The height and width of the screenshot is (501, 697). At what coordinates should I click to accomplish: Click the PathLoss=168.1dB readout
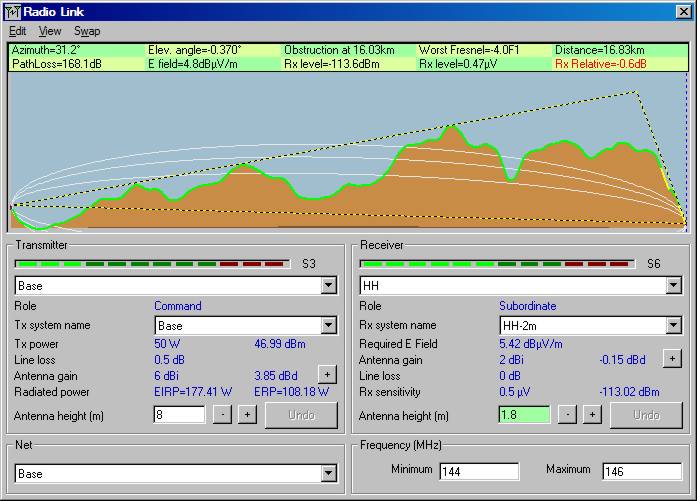coord(57,64)
